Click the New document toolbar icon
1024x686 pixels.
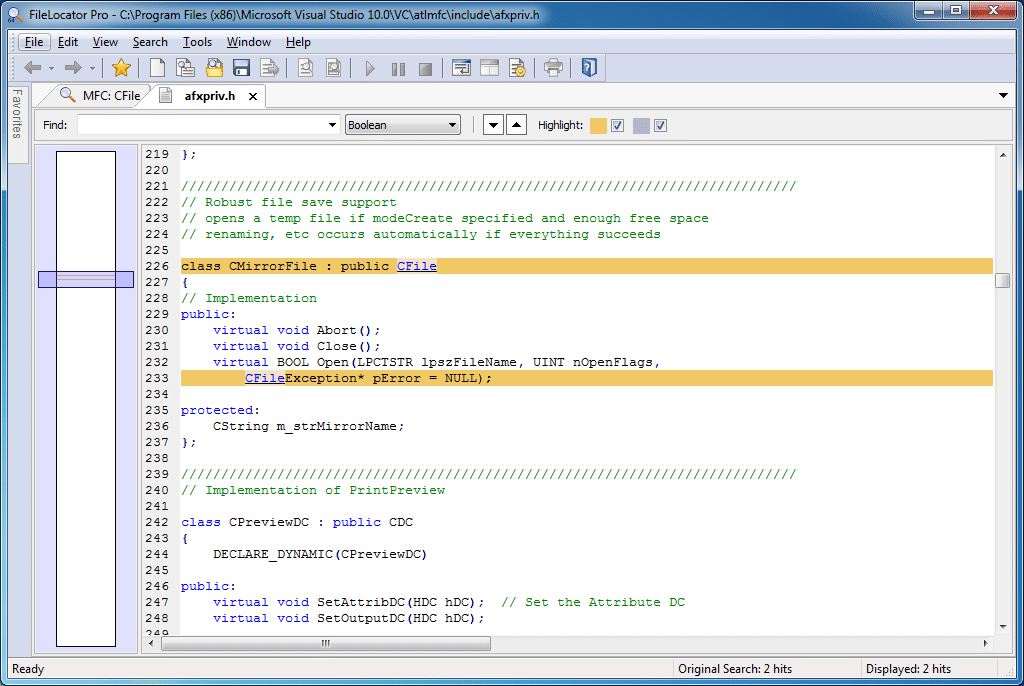(x=157, y=68)
